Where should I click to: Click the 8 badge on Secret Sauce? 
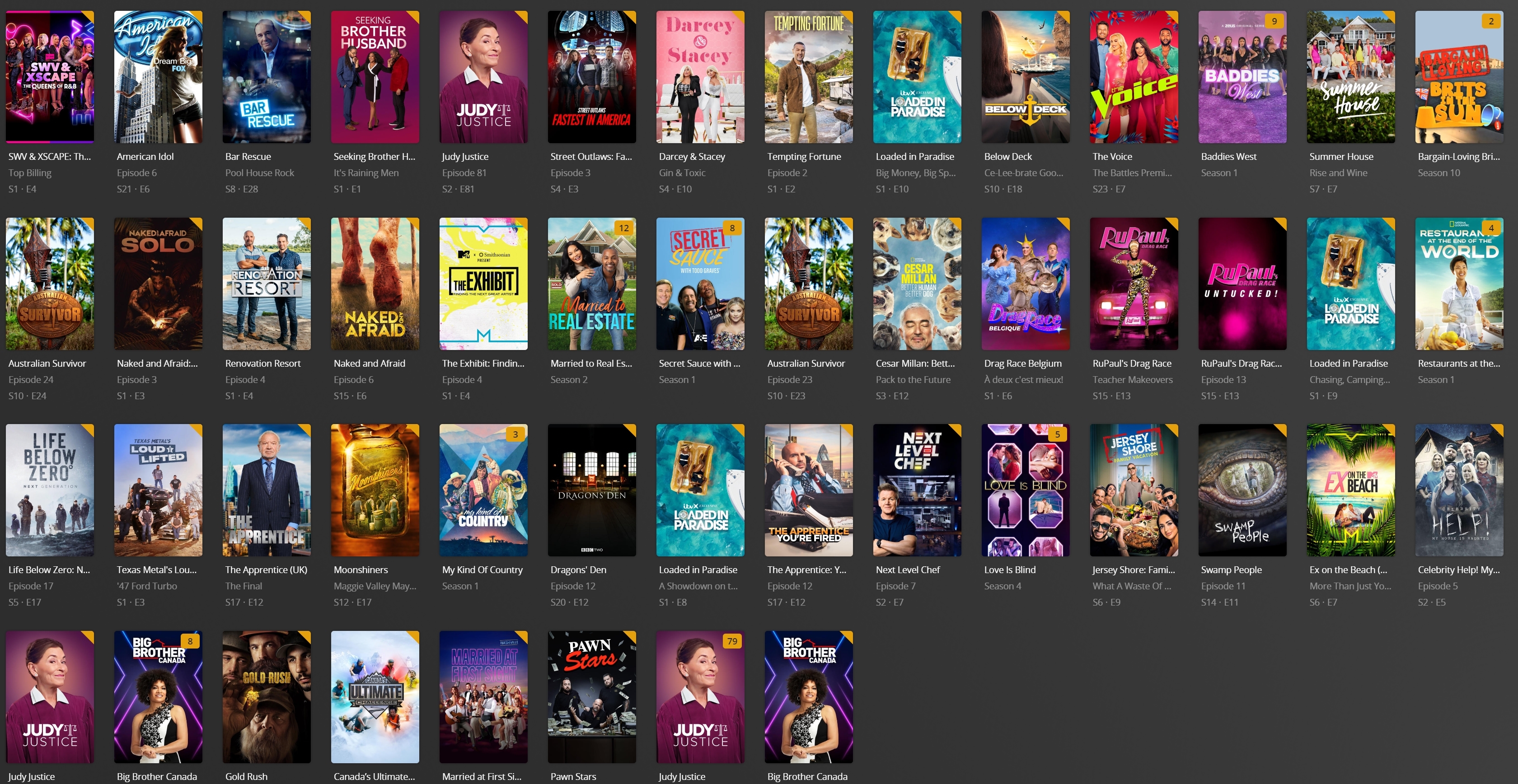pos(732,228)
